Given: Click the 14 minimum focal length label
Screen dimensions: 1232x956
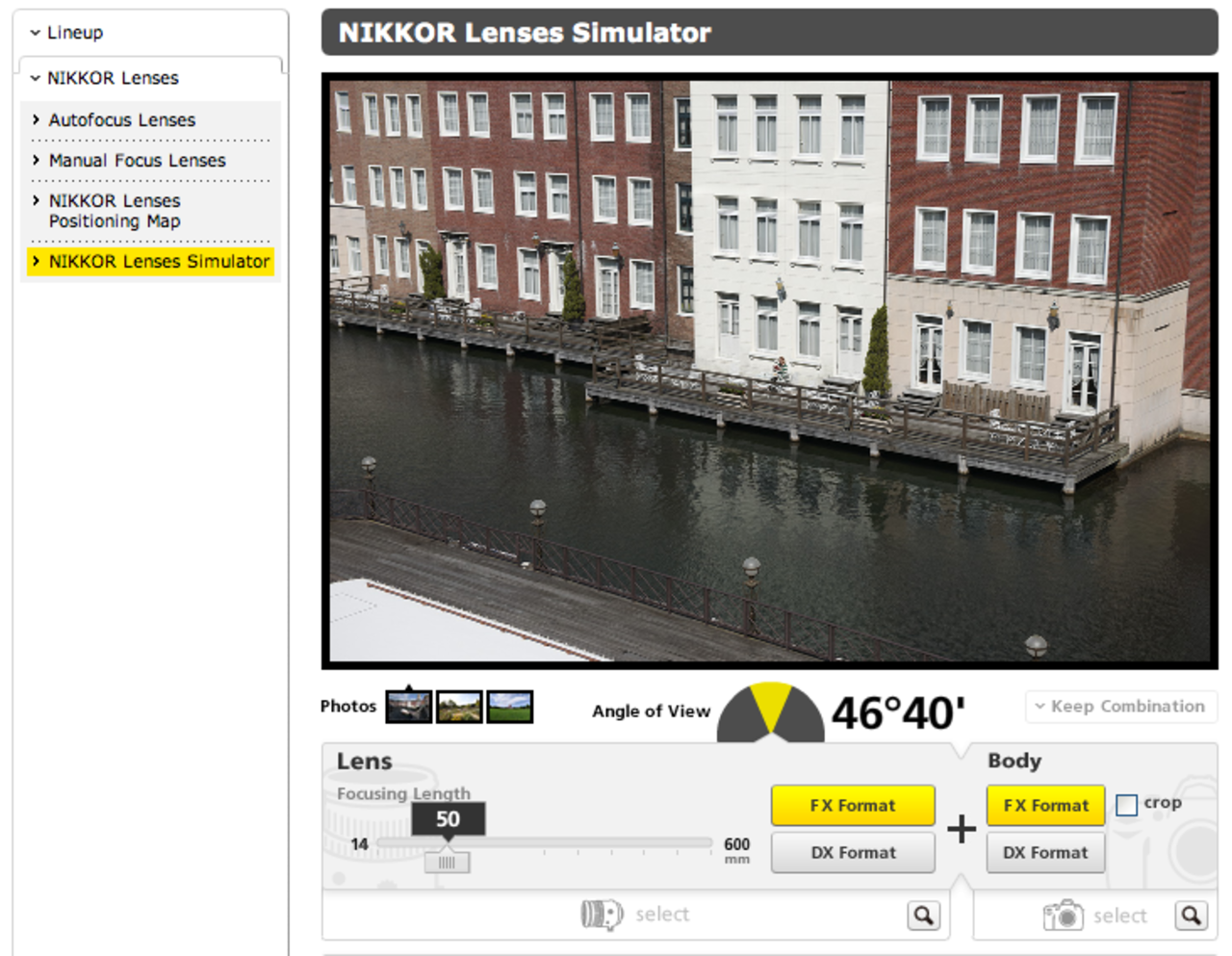Looking at the screenshot, I should (359, 844).
